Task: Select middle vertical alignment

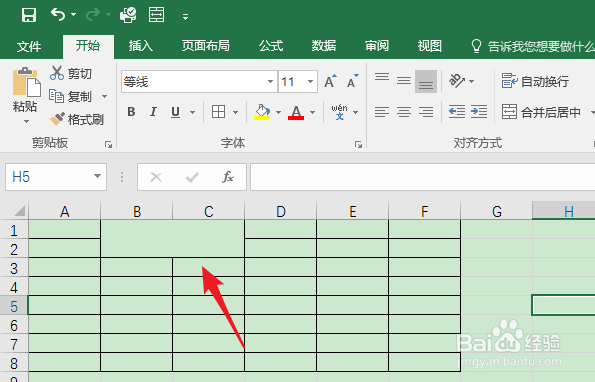Action: (x=404, y=81)
